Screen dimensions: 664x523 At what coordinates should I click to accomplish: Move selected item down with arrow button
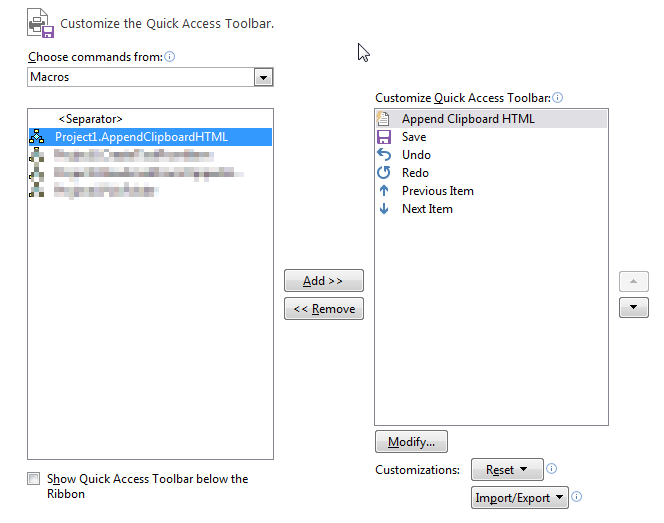[x=634, y=307]
